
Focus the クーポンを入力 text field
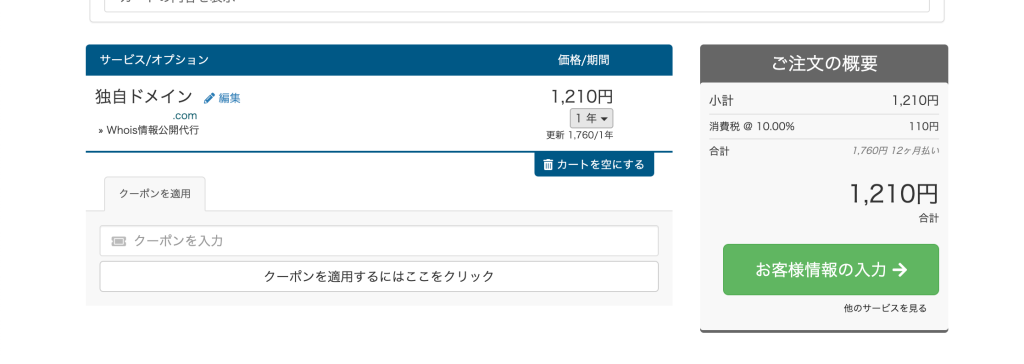tap(379, 241)
